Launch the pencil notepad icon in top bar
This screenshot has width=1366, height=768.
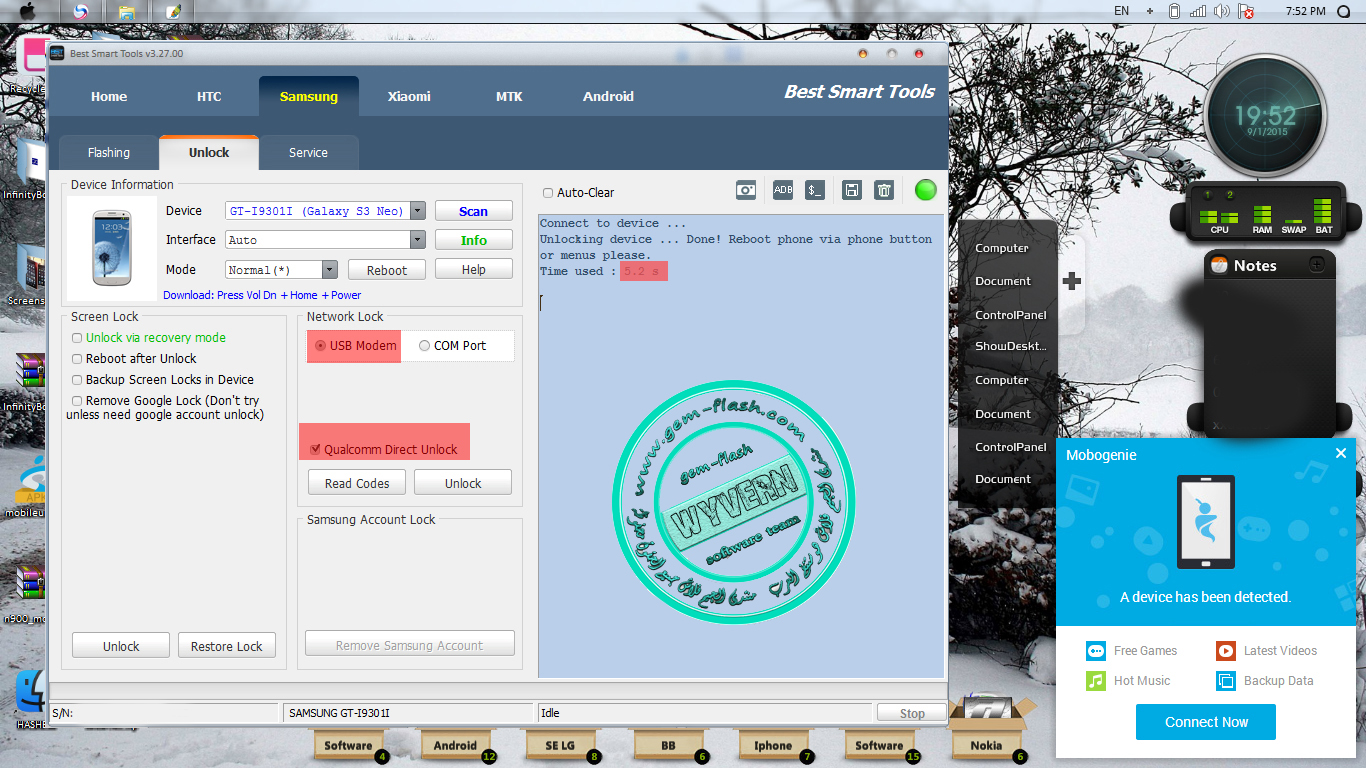tap(174, 12)
